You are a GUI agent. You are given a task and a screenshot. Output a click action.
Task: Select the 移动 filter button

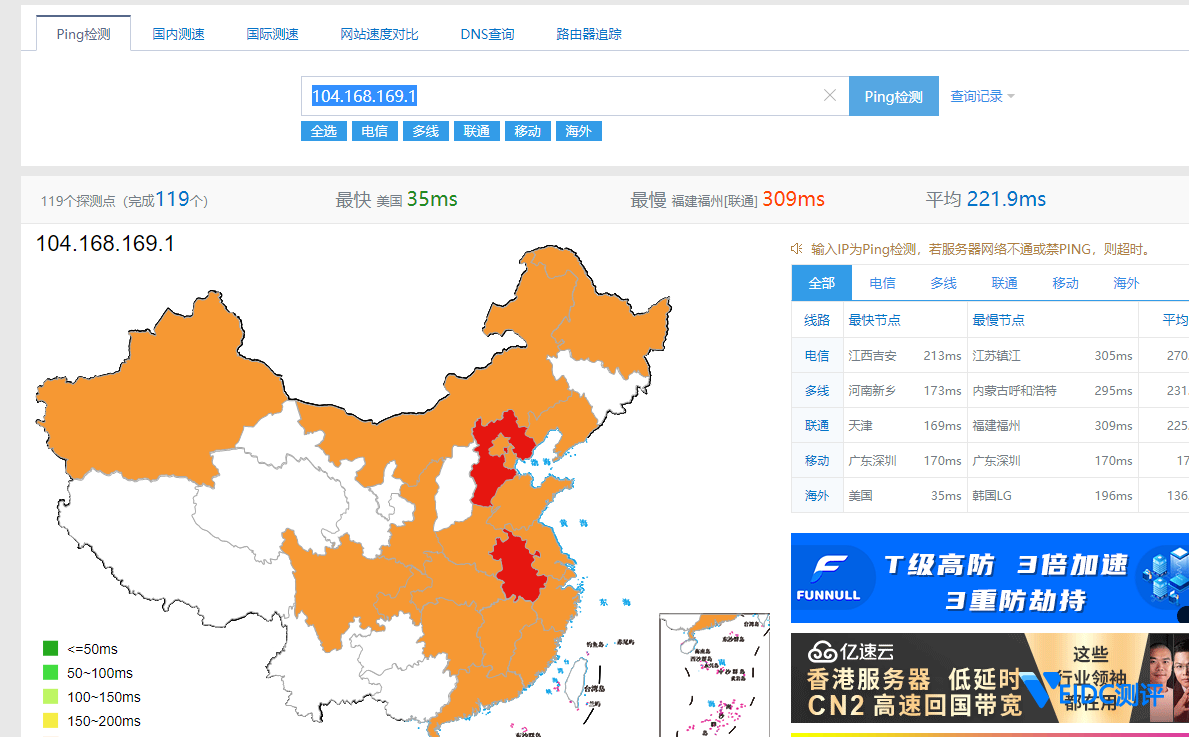(x=527, y=130)
